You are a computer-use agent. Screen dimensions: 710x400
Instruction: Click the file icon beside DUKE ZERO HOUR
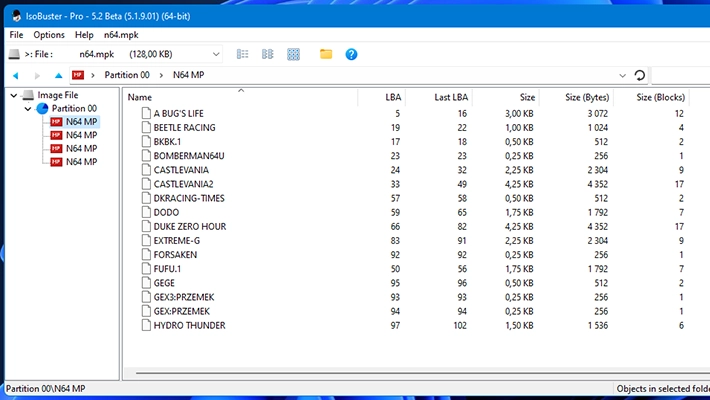[146, 226]
